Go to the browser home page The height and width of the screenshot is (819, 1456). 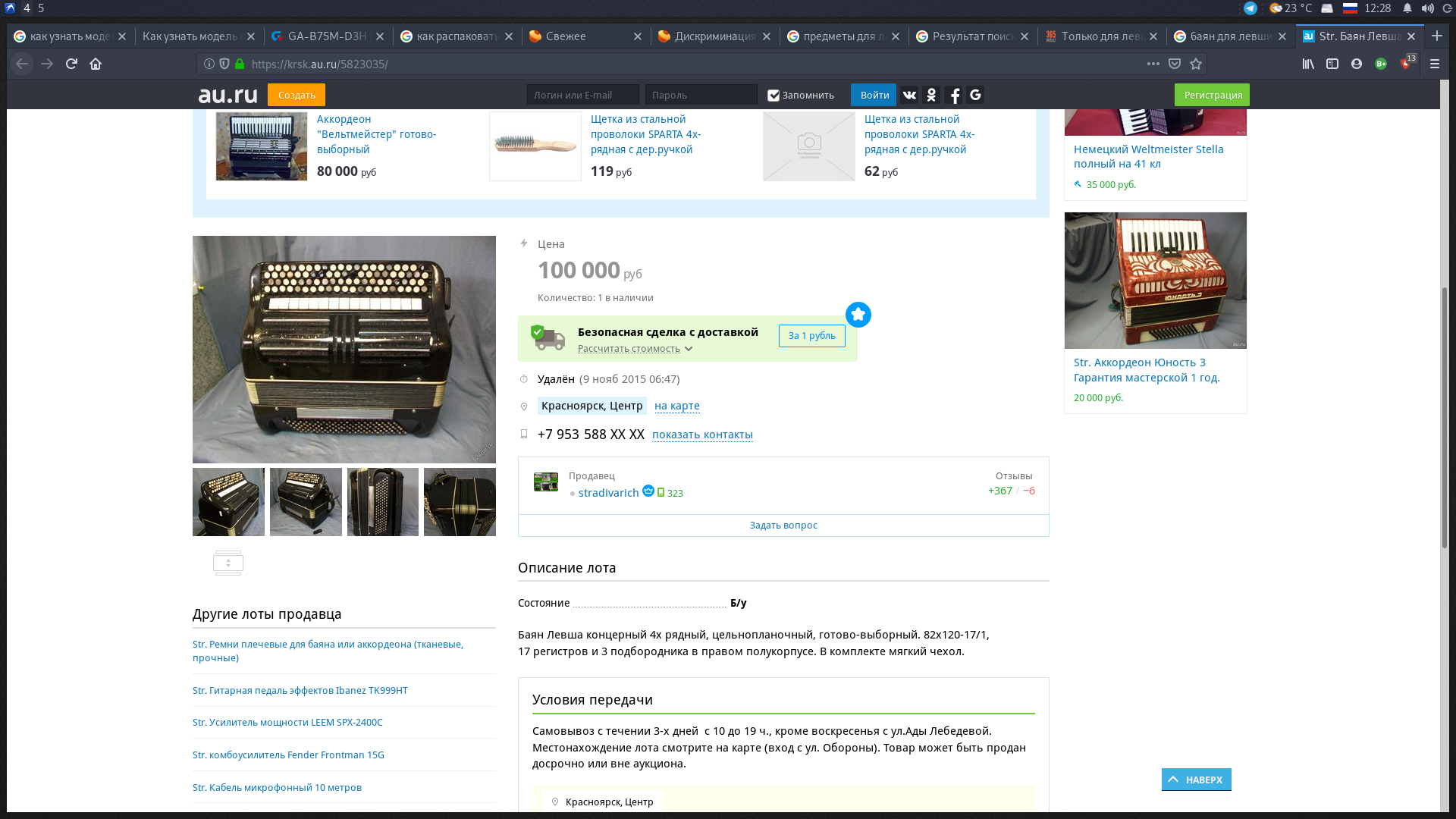[96, 64]
